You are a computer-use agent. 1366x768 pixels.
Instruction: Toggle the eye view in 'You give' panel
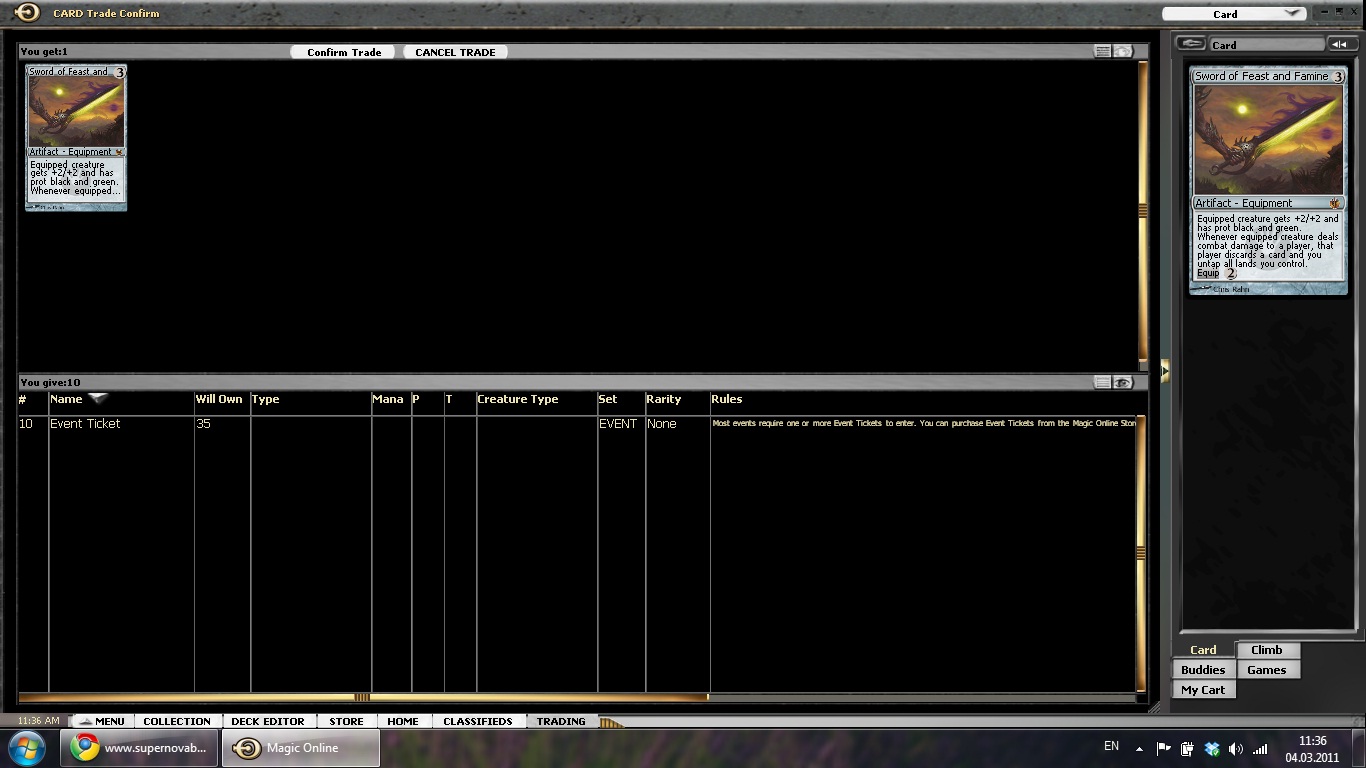1123,382
